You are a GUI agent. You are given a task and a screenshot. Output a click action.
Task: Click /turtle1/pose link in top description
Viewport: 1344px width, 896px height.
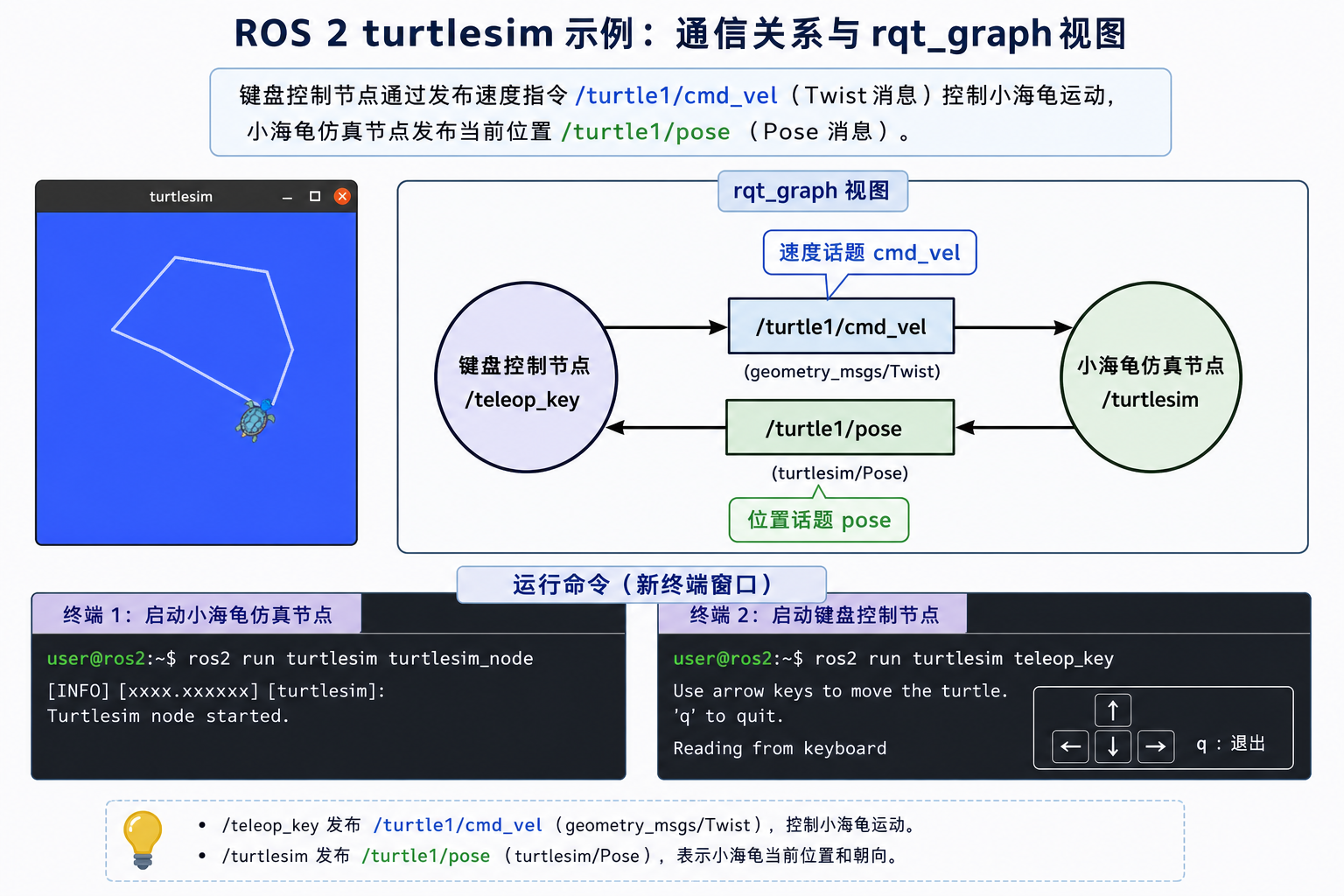pos(646,132)
